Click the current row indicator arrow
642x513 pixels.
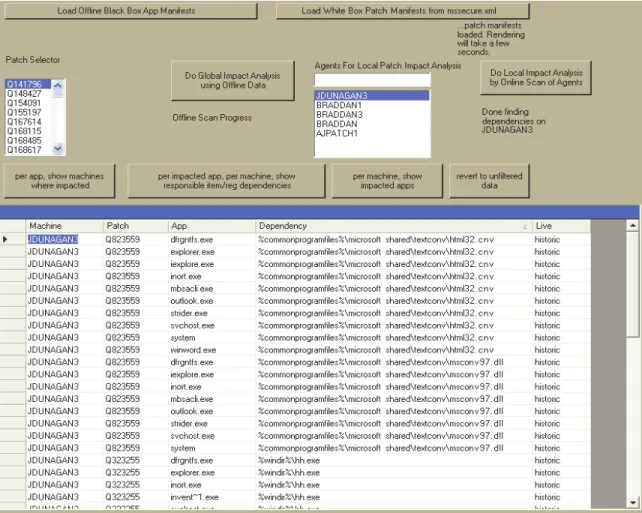tap(5, 239)
